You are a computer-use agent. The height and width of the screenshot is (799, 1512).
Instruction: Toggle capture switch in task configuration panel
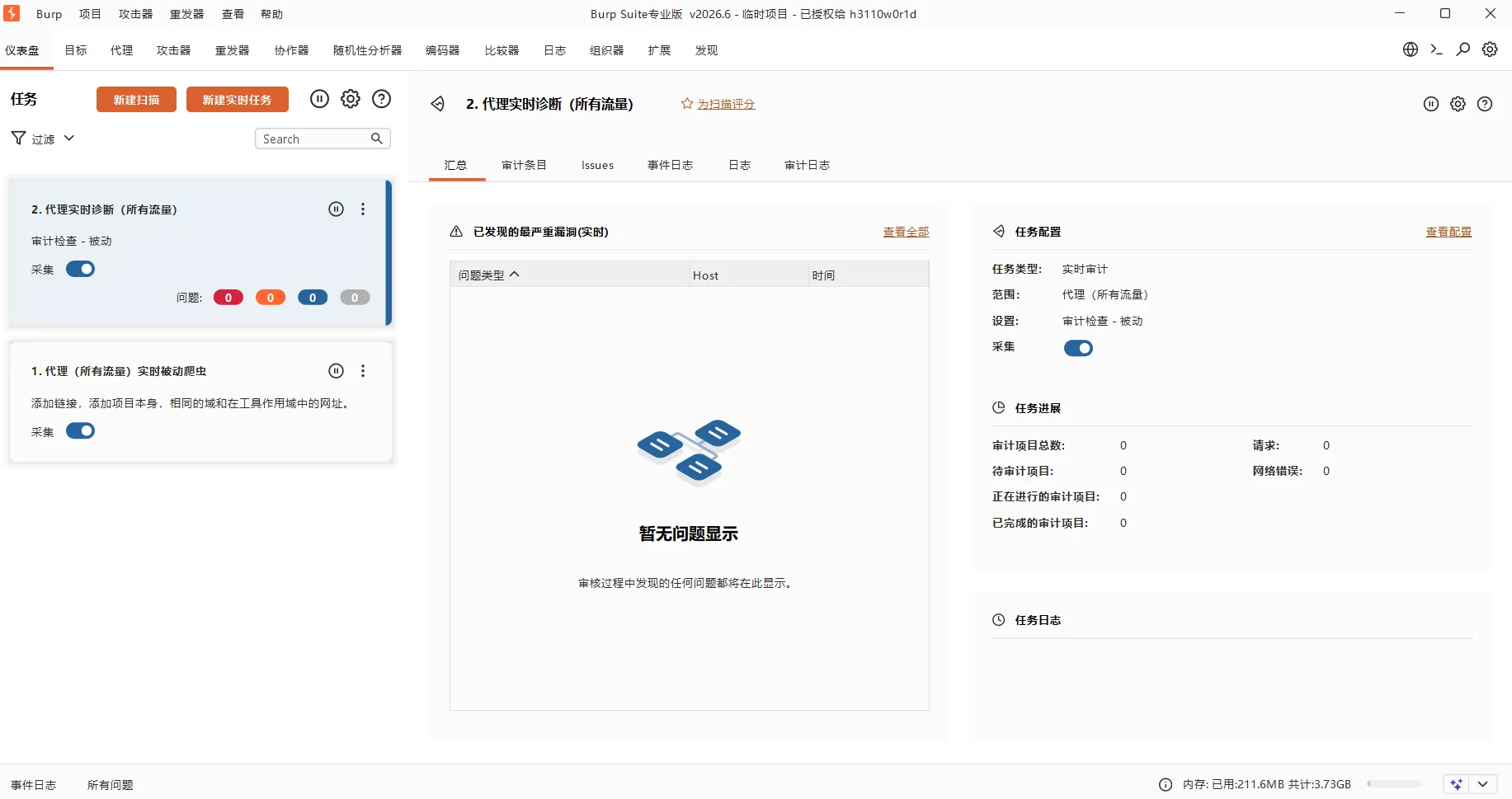1078,348
